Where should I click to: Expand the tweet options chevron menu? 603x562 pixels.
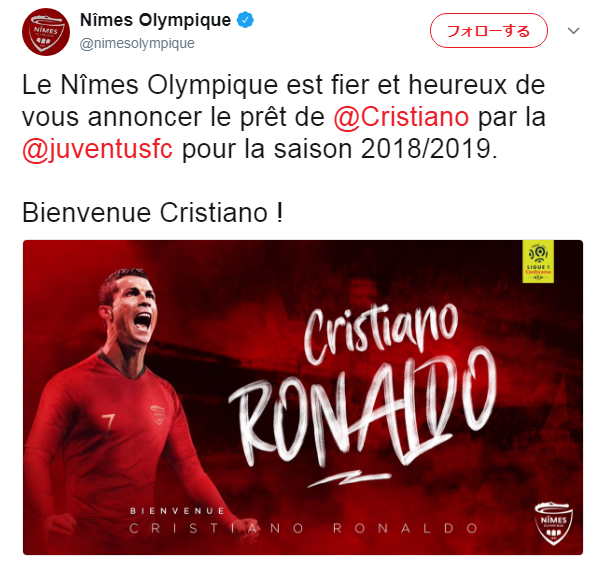tap(573, 30)
